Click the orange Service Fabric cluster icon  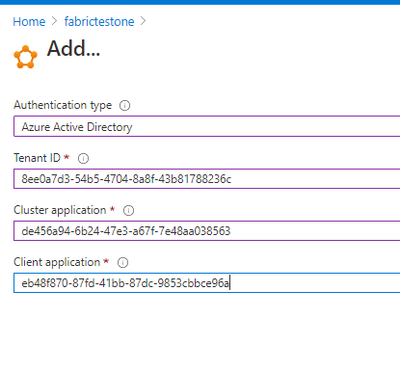click(25, 57)
